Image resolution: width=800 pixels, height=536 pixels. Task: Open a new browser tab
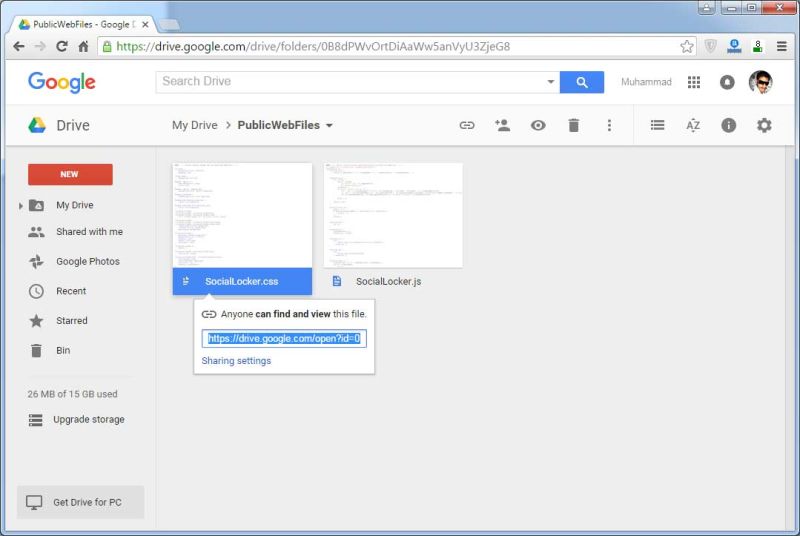click(169, 24)
